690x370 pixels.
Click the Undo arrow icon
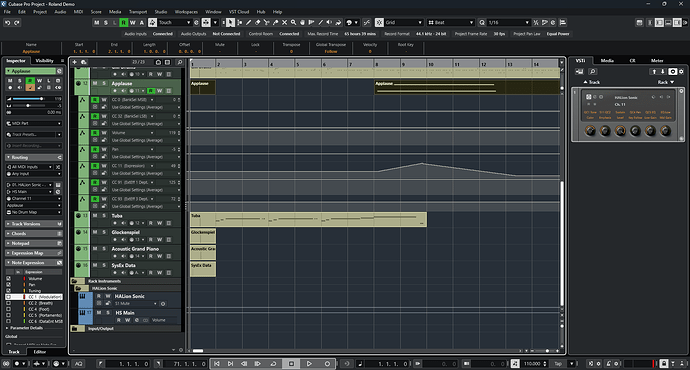point(7,22)
